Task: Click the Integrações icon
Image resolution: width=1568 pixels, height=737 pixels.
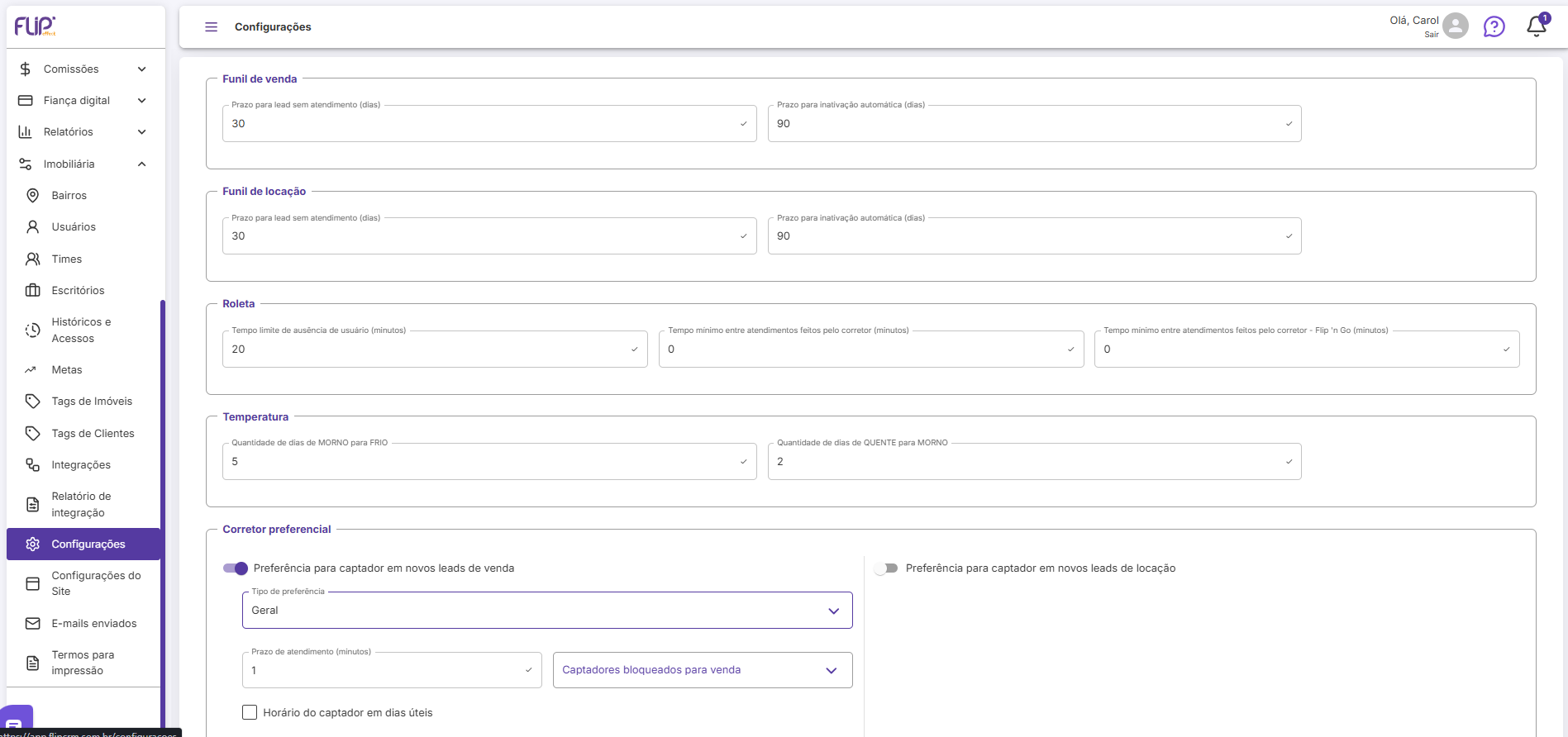Action: [x=33, y=465]
